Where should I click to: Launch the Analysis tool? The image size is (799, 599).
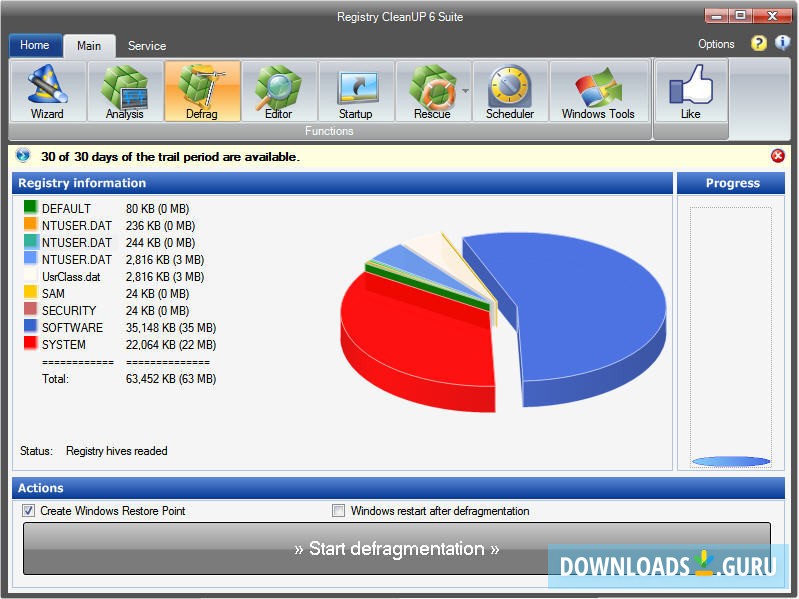click(125, 91)
